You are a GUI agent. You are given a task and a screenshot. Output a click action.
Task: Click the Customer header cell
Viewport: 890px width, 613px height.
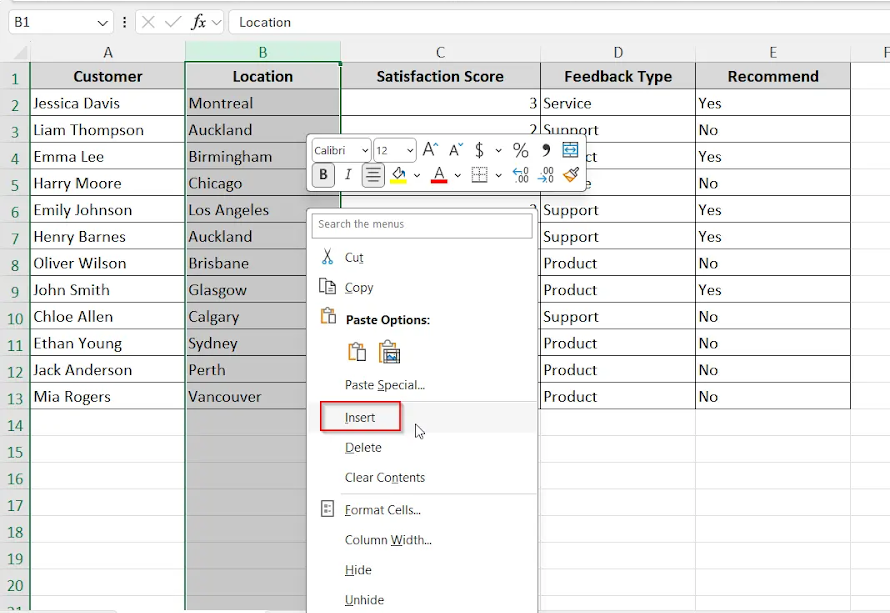pos(108,76)
